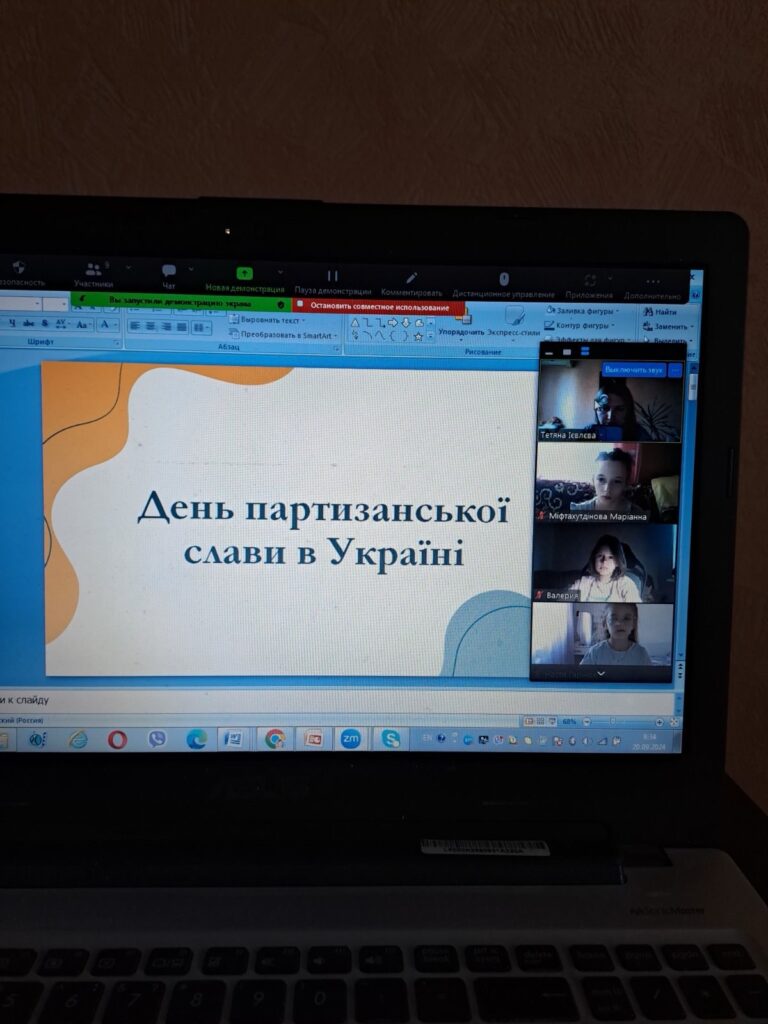
Task: Center text in Абзац group
Action: [x=151, y=326]
